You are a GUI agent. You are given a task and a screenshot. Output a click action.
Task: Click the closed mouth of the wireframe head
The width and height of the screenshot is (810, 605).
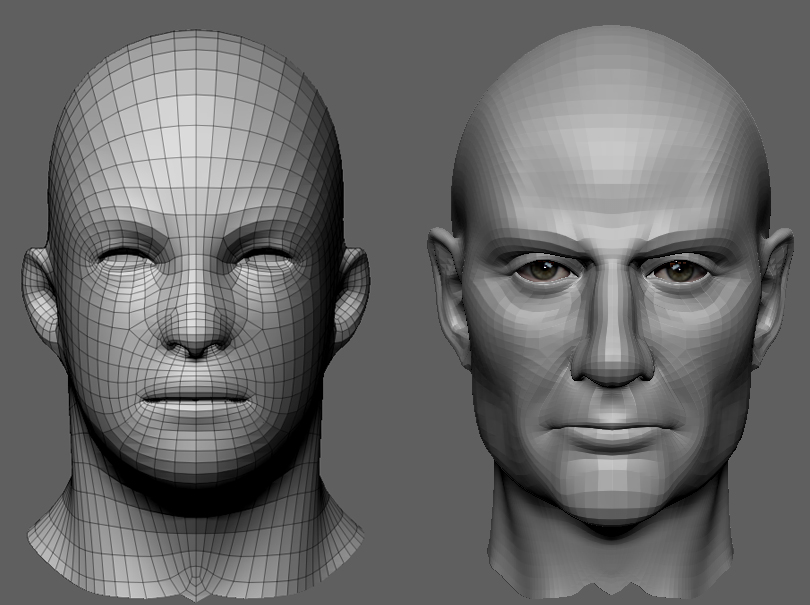(x=196, y=398)
